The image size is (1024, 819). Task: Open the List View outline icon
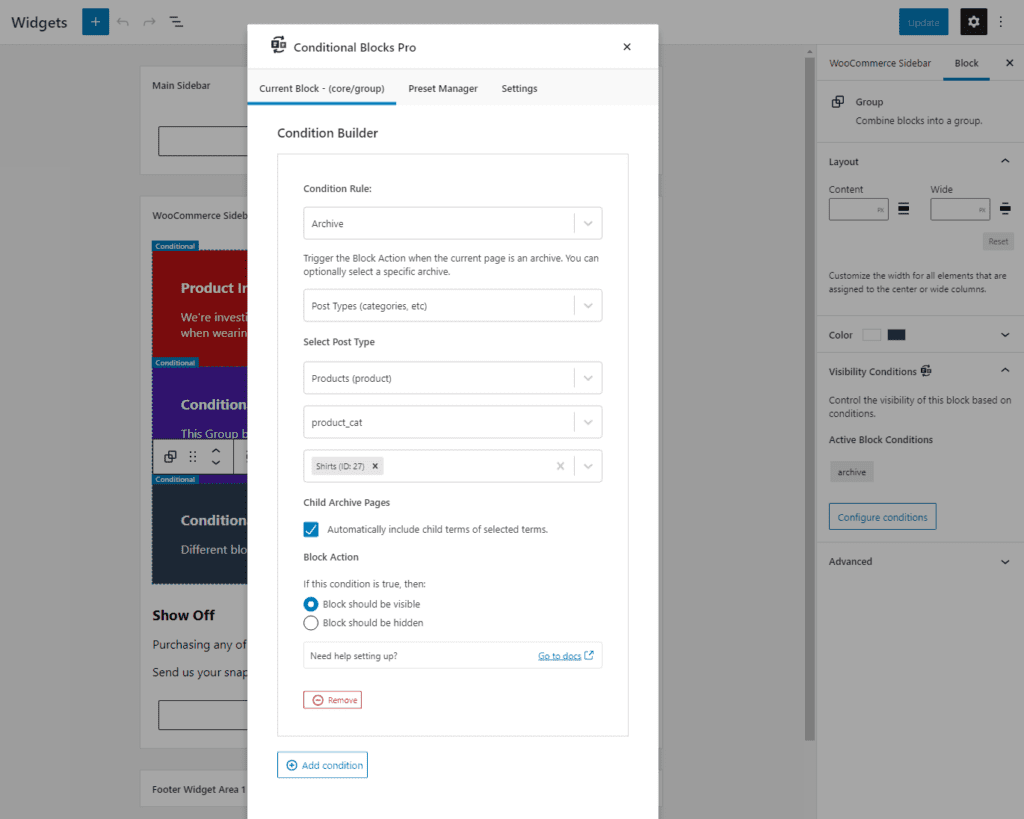click(x=176, y=21)
